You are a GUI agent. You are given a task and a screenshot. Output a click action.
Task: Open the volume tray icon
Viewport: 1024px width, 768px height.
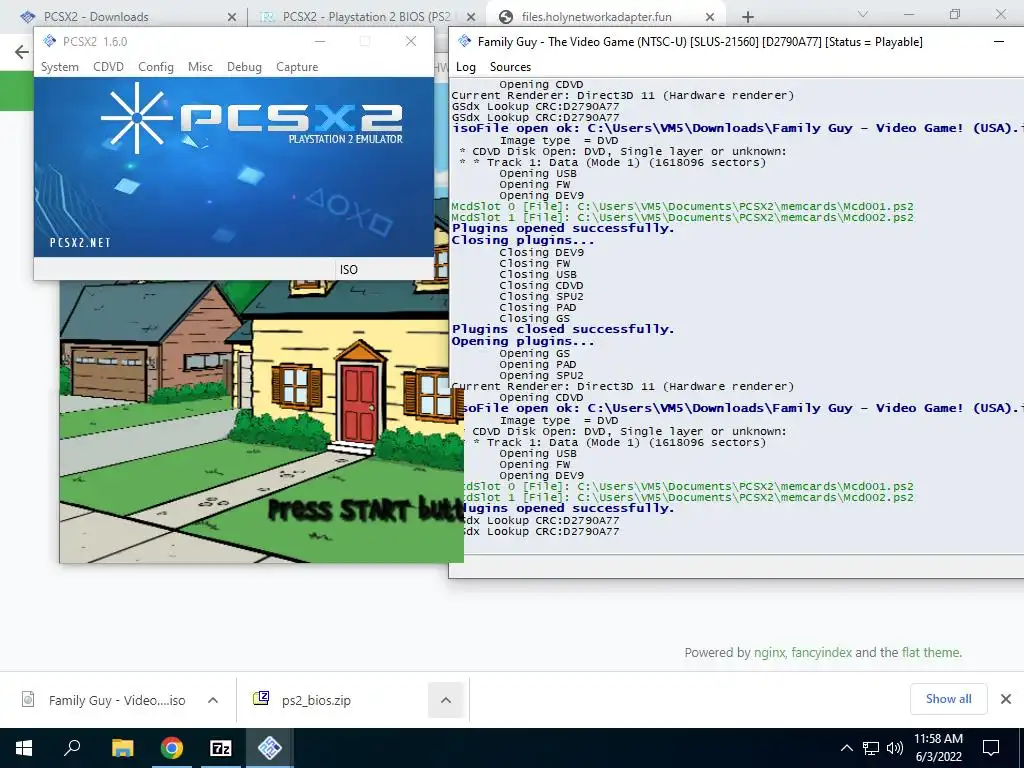(895, 748)
